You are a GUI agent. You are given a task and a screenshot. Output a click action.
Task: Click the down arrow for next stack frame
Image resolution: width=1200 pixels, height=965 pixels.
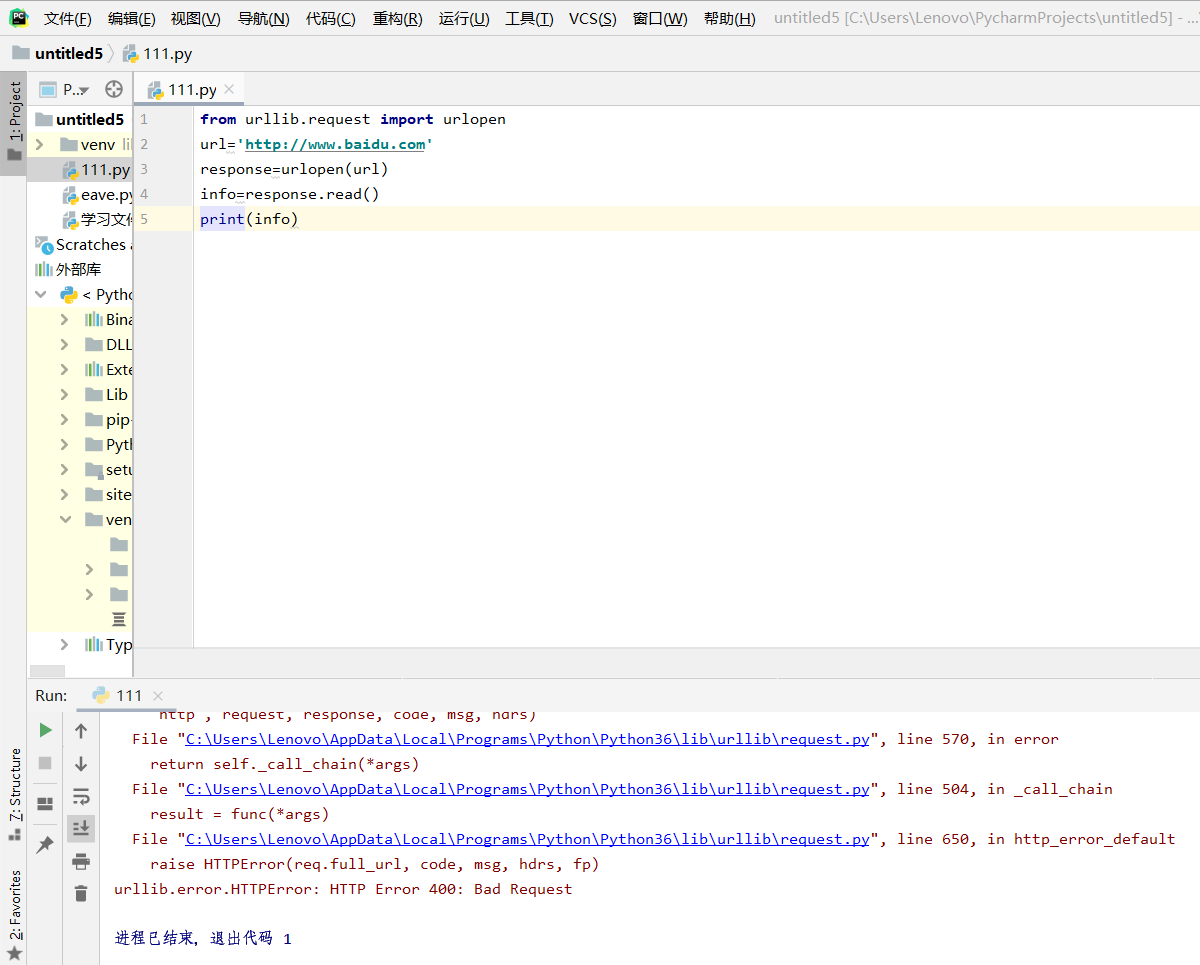(81, 764)
